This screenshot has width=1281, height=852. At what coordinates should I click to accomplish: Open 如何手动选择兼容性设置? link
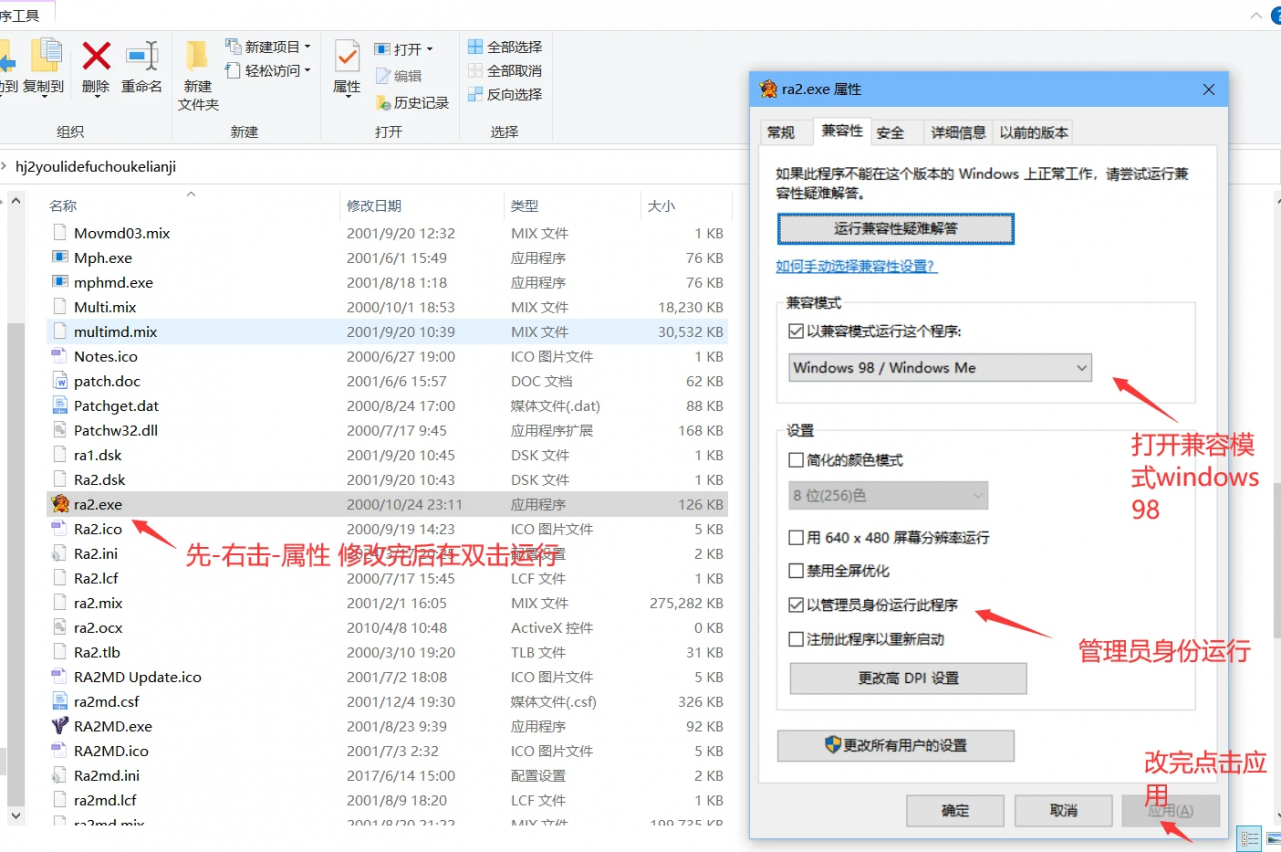click(x=857, y=267)
